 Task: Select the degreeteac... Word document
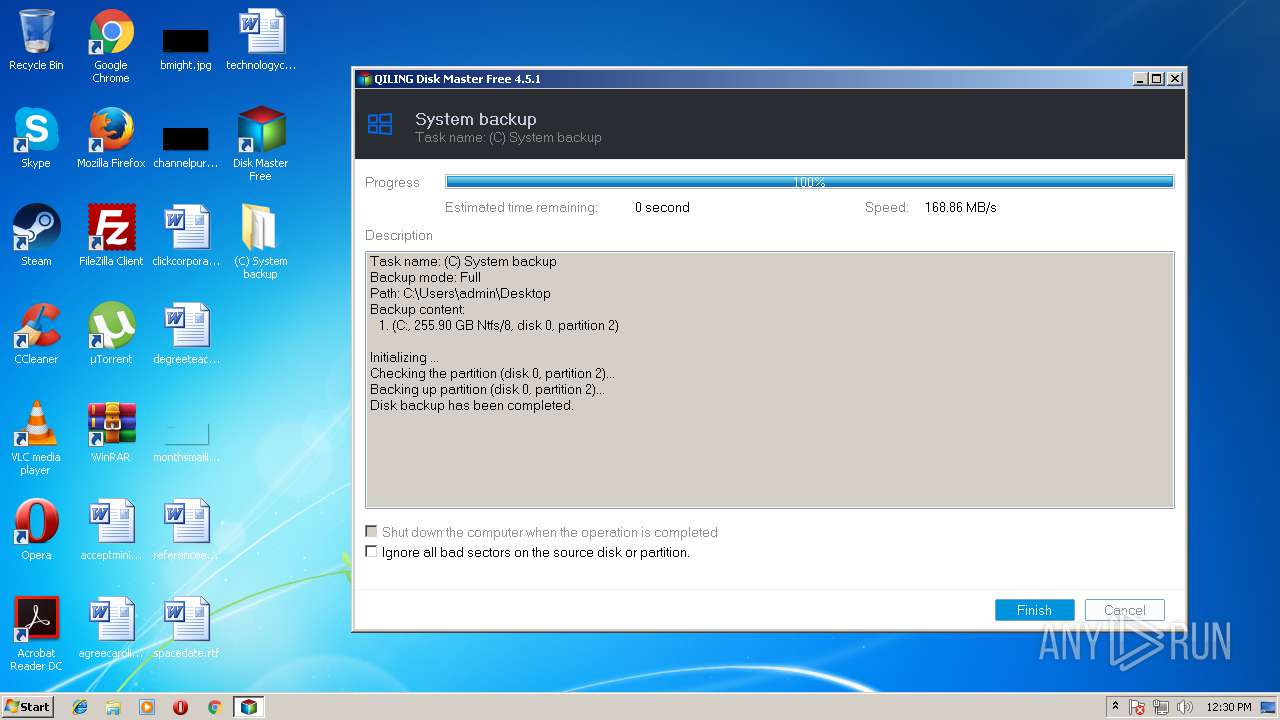tap(186, 334)
